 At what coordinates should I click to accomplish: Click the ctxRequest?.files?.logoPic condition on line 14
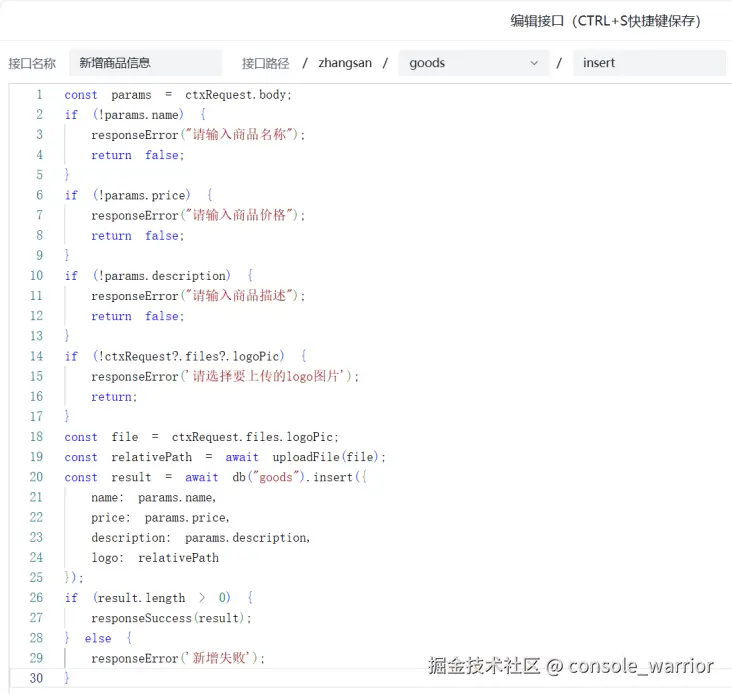coord(189,357)
